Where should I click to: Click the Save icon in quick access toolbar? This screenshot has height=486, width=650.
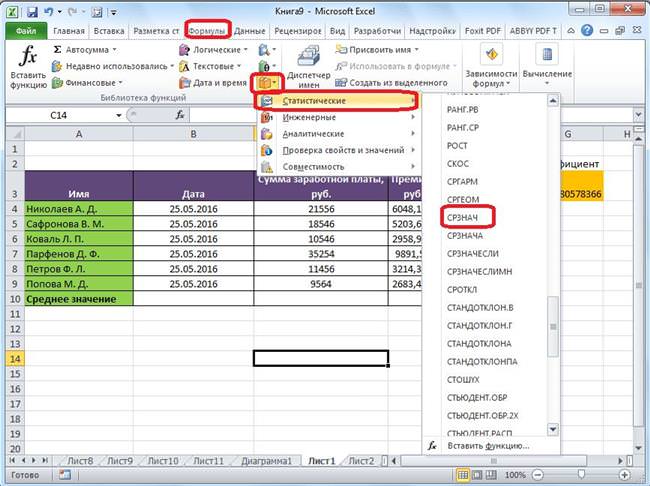pyautogui.click(x=32, y=12)
